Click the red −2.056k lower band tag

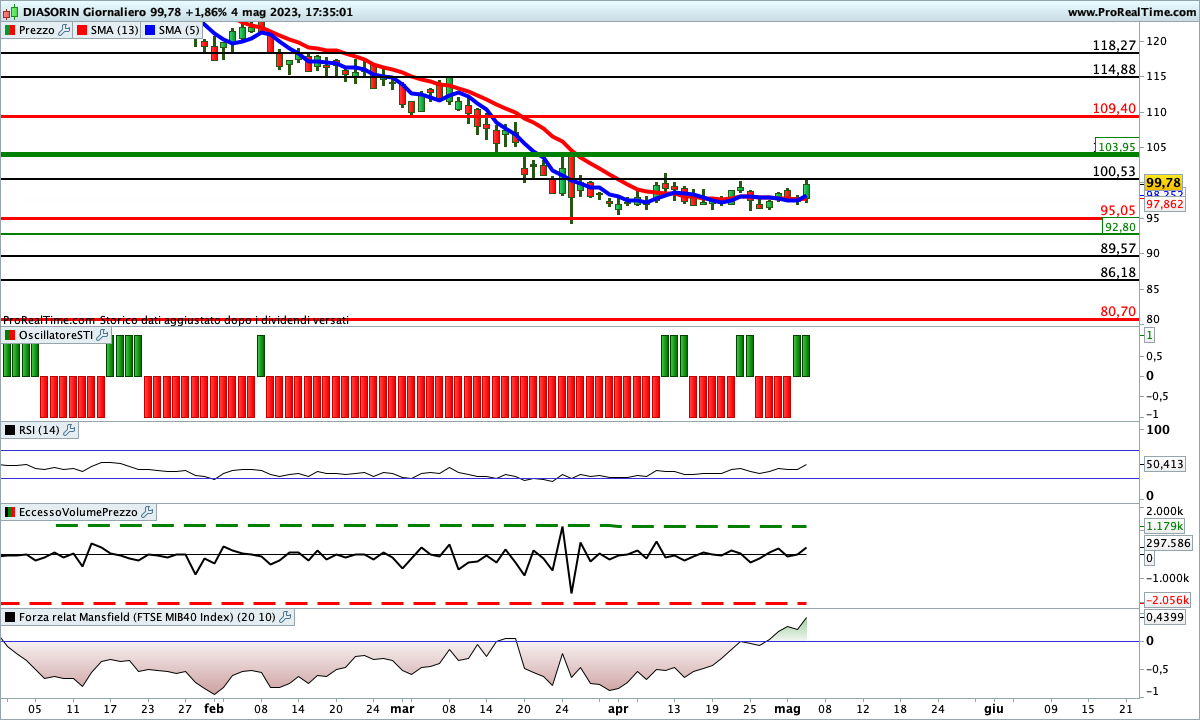[1165, 599]
